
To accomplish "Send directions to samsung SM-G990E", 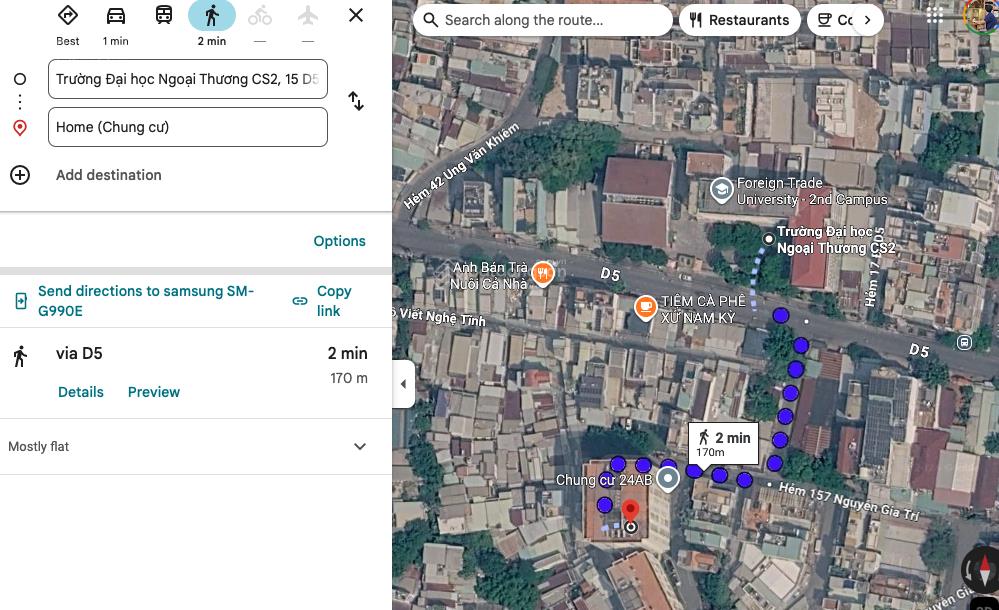I will coord(146,301).
